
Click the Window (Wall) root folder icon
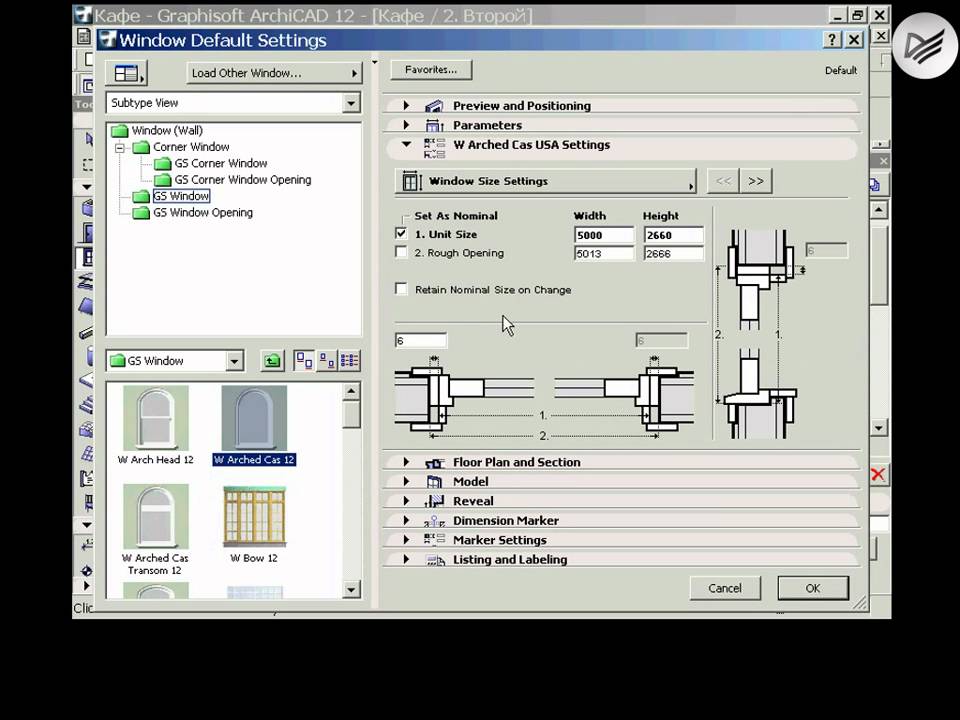coord(119,130)
